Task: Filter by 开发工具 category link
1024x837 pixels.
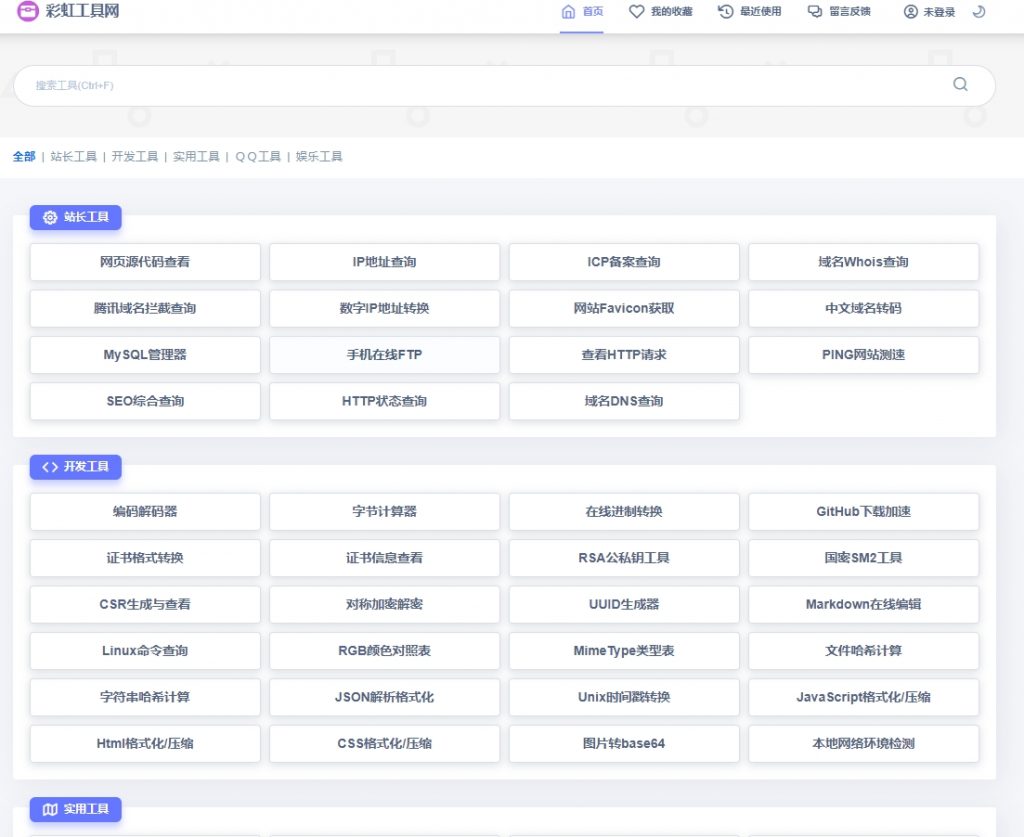Action: [135, 157]
